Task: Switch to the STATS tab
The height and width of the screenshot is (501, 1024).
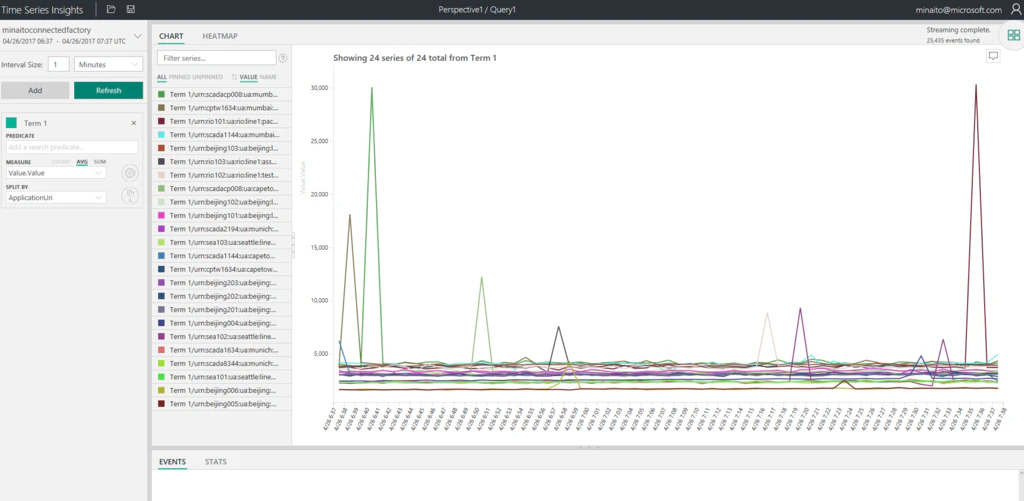Action: 216,462
